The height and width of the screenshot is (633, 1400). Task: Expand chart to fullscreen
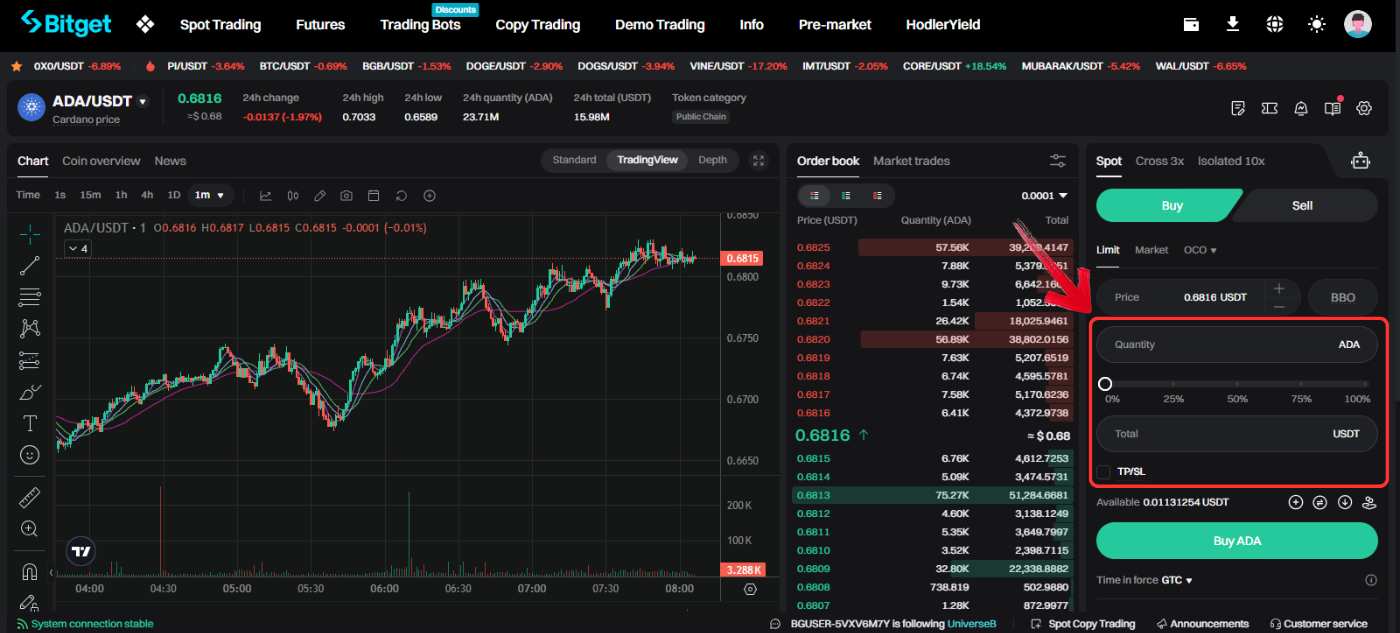(759, 160)
